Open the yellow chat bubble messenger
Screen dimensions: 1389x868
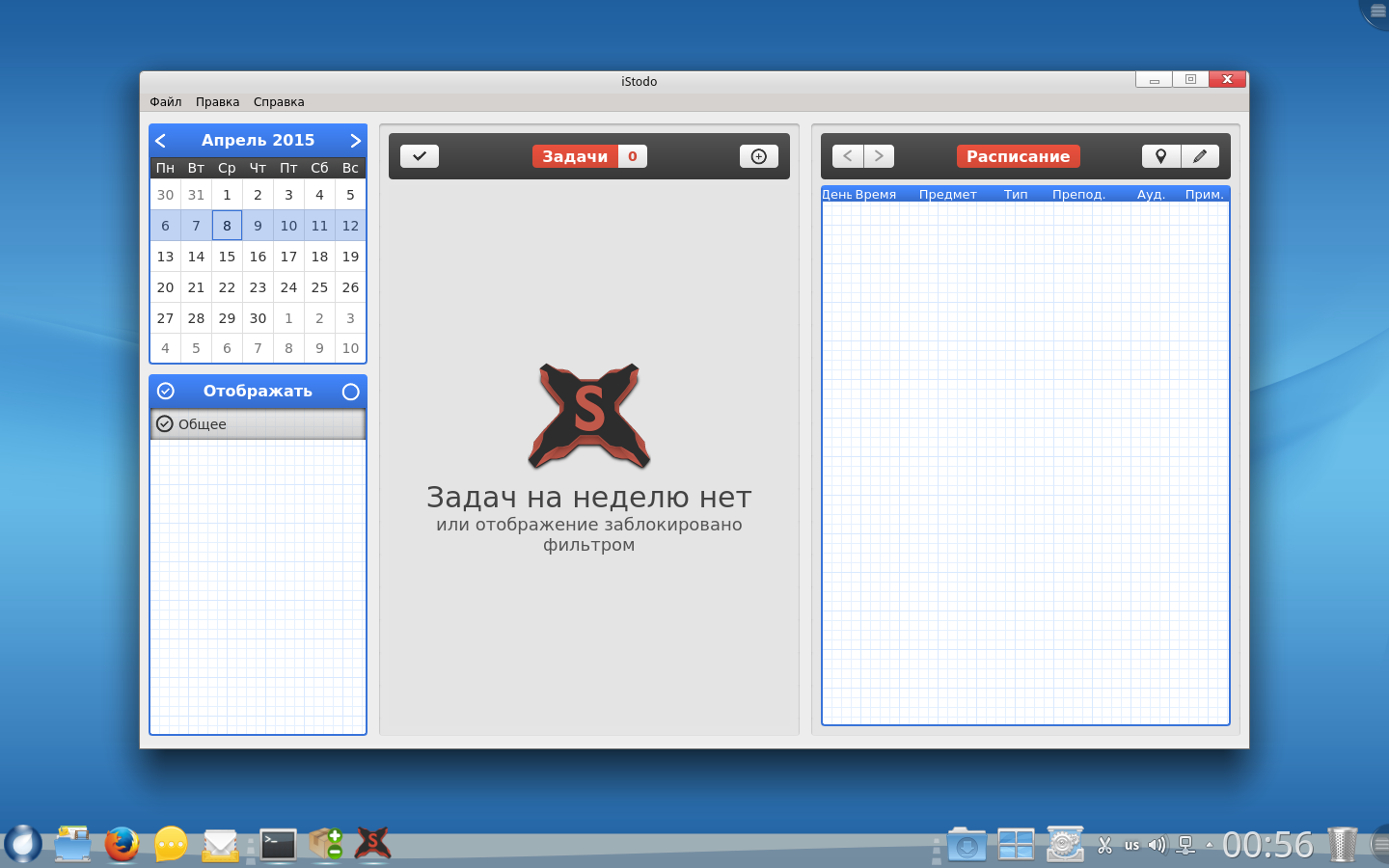pos(171,844)
